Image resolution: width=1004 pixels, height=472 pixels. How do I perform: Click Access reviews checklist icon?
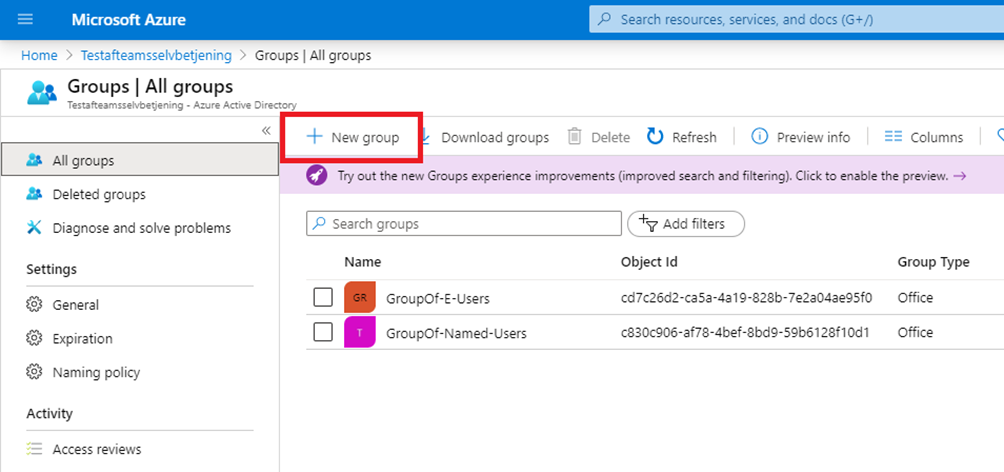click(34, 449)
